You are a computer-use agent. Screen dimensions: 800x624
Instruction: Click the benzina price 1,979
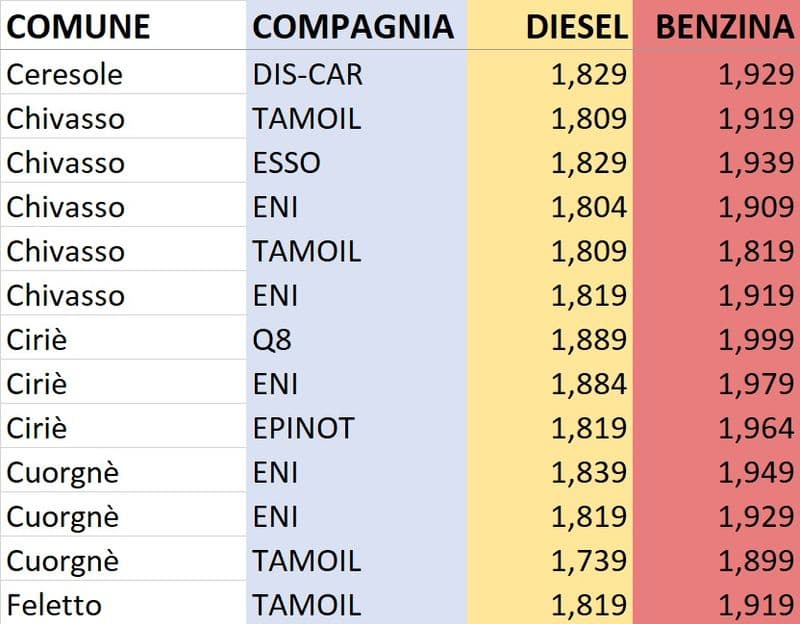[x=755, y=384]
